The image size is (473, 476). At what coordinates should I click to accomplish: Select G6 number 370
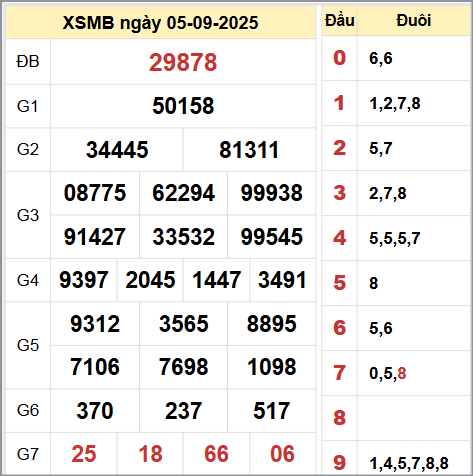coord(95,411)
